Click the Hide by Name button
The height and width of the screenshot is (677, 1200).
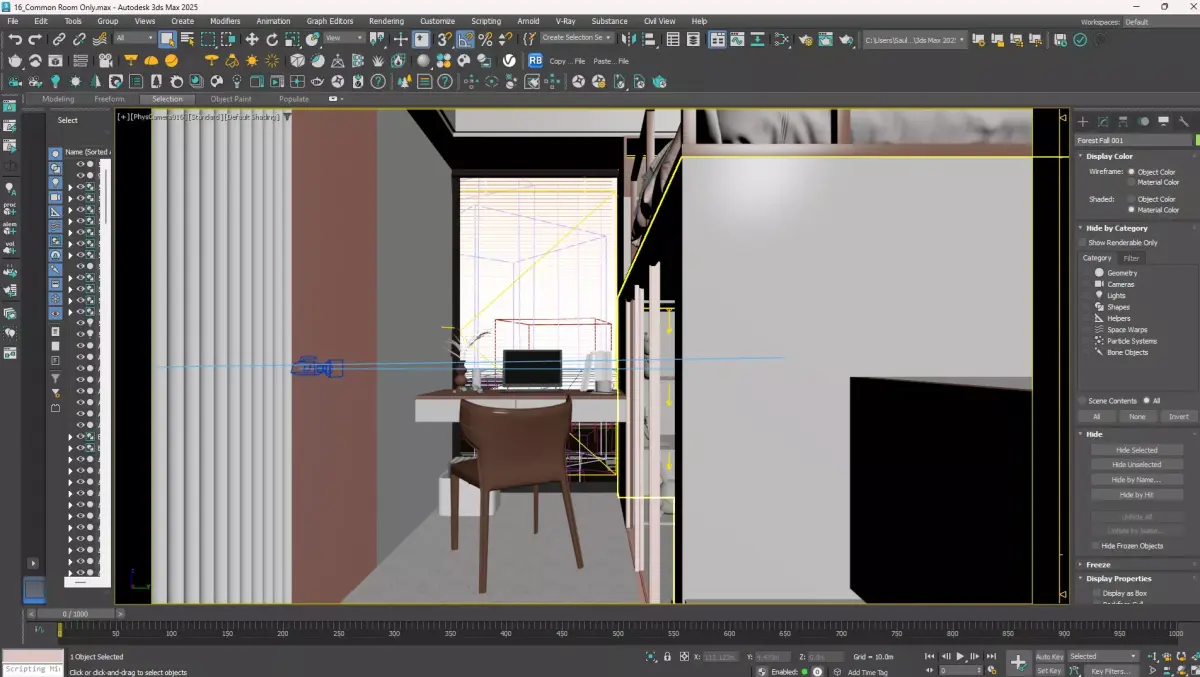(1137, 480)
